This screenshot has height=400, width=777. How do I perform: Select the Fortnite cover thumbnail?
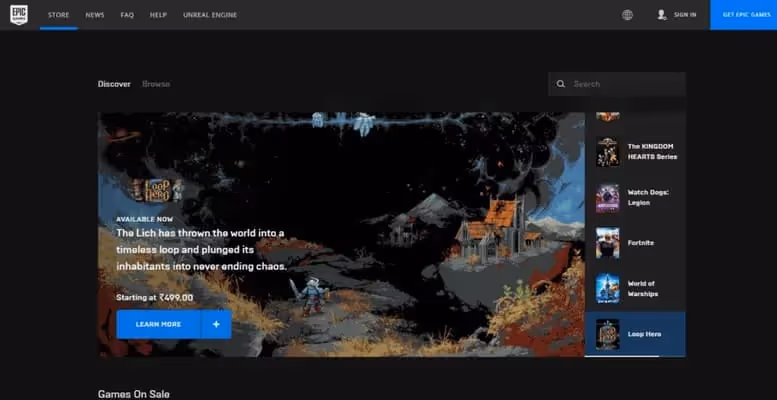click(607, 243)
